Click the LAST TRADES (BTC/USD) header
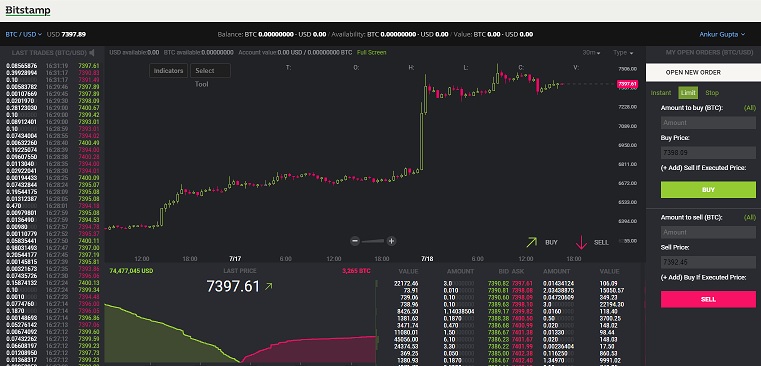 pos(49,52)
